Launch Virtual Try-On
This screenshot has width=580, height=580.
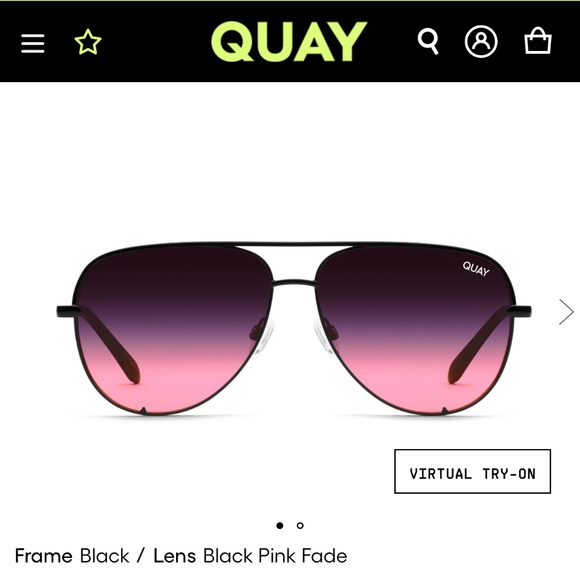coord(472,472)
